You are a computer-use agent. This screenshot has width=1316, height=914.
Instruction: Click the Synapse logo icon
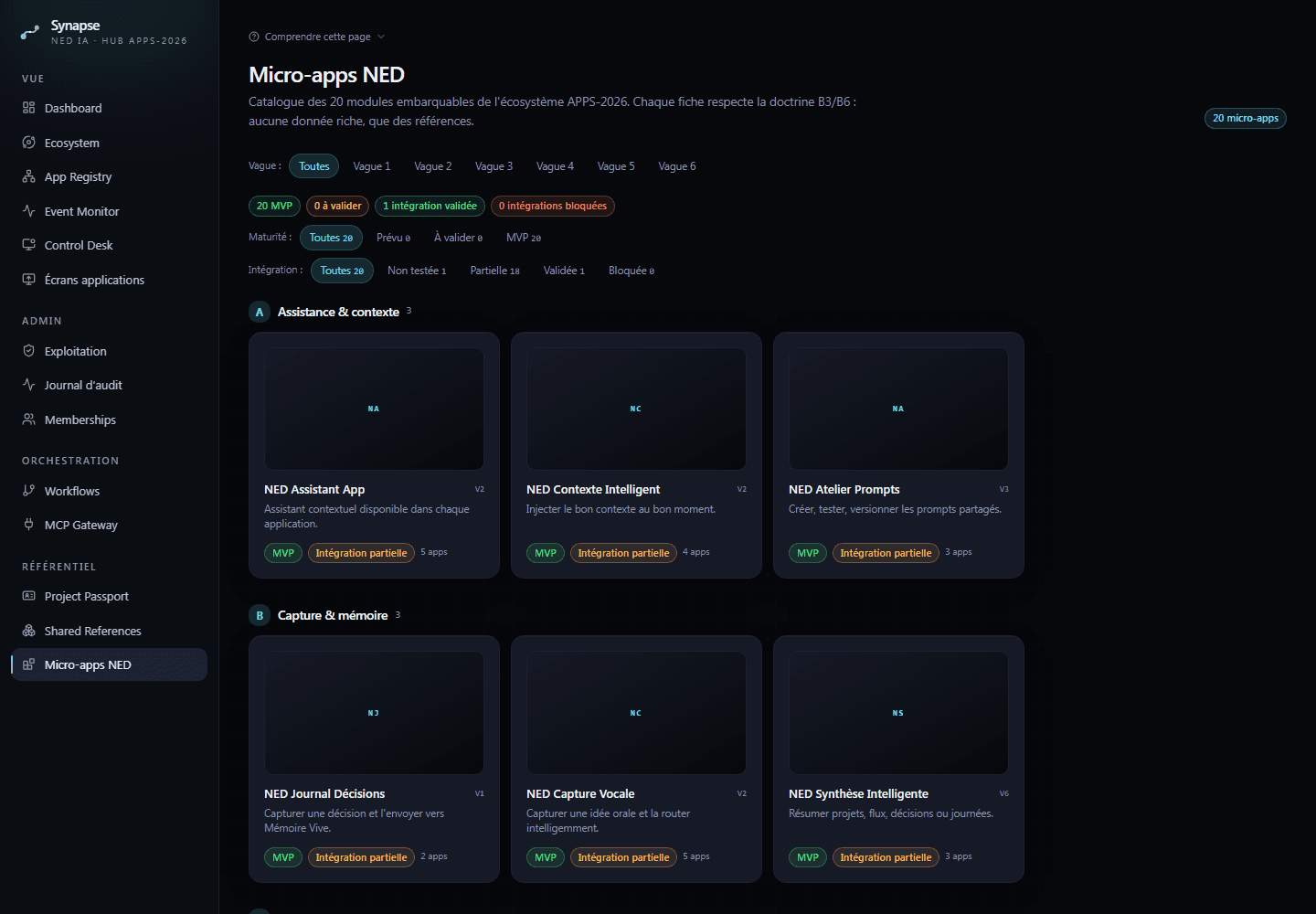[x=30, y=32]
